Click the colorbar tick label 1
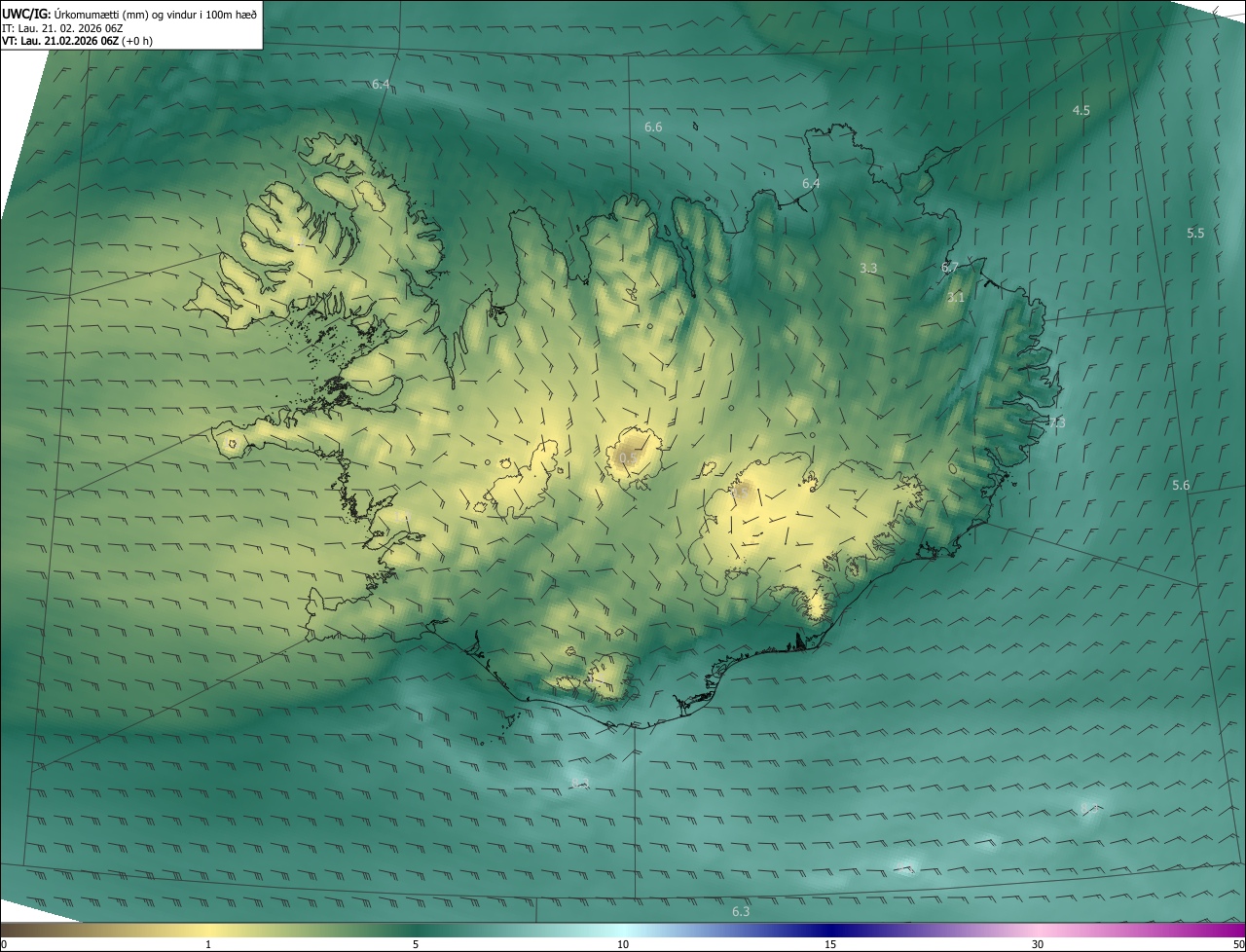The height and width of the screenshot is (952, 1246). (x=208, y=944)
